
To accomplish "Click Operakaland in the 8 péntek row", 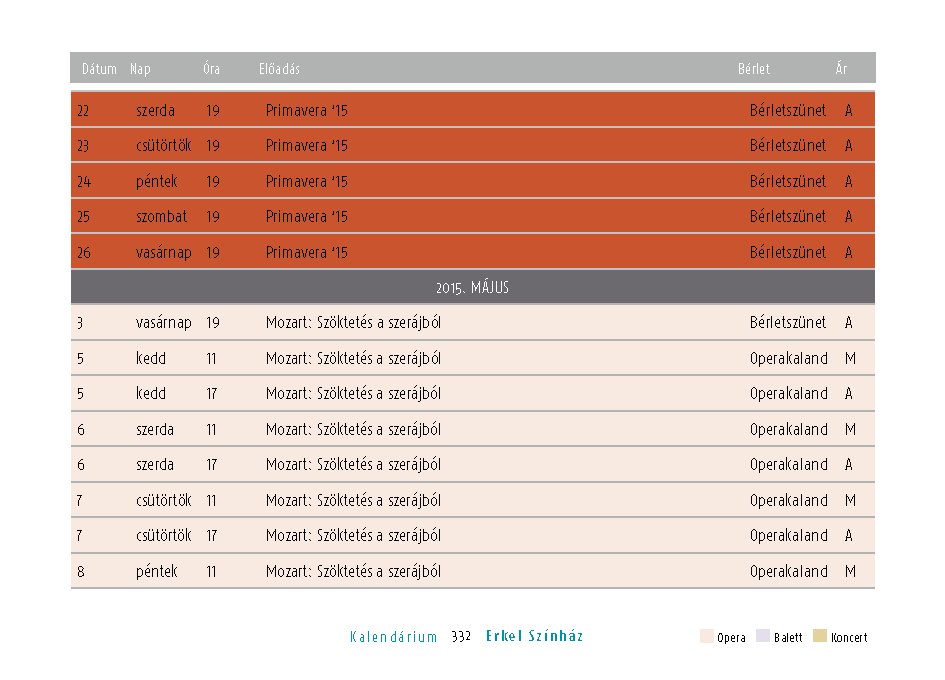I will 789,571.
